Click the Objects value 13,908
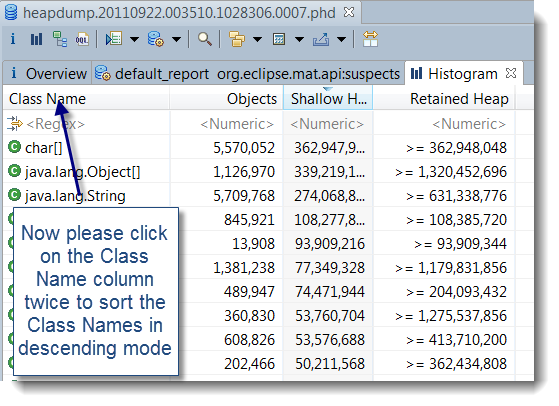Image resolution: width=559 pixels, height=406 pixels. (253, 244)
